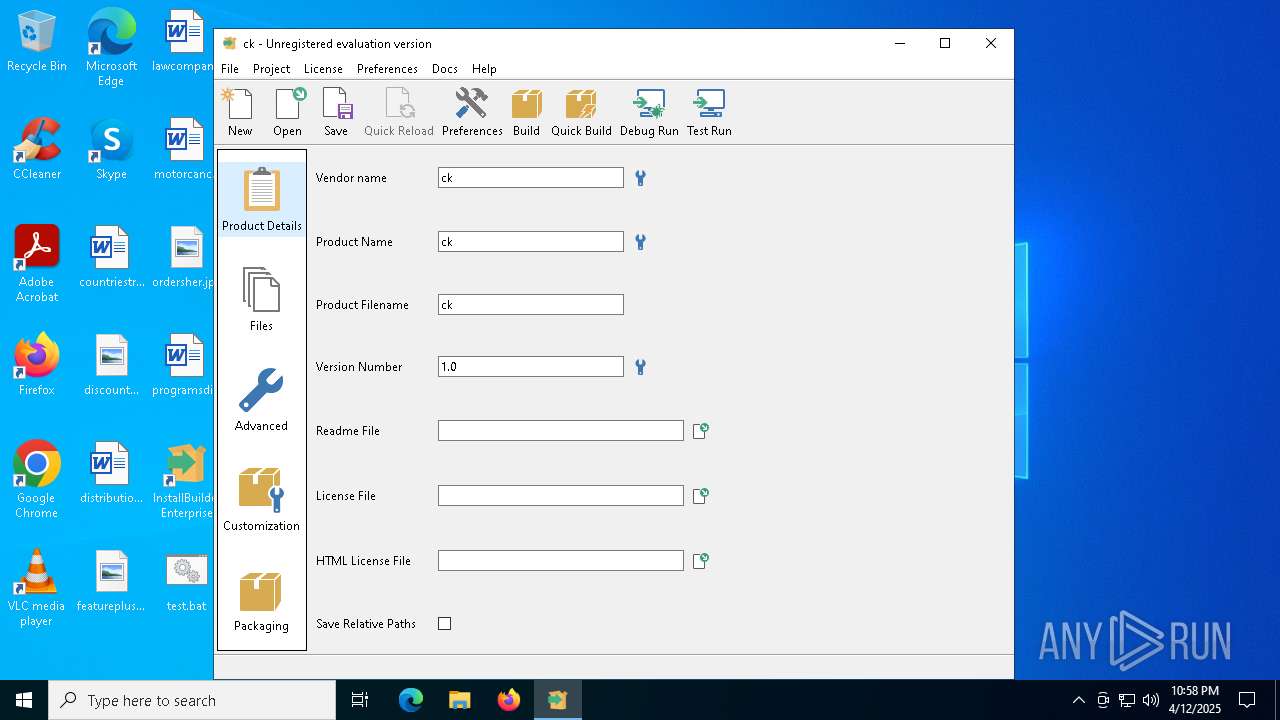This screenshot has width=1280, height=720.
Task: Launch Debug Run from the toolbar
Action: tap(649, 112)
